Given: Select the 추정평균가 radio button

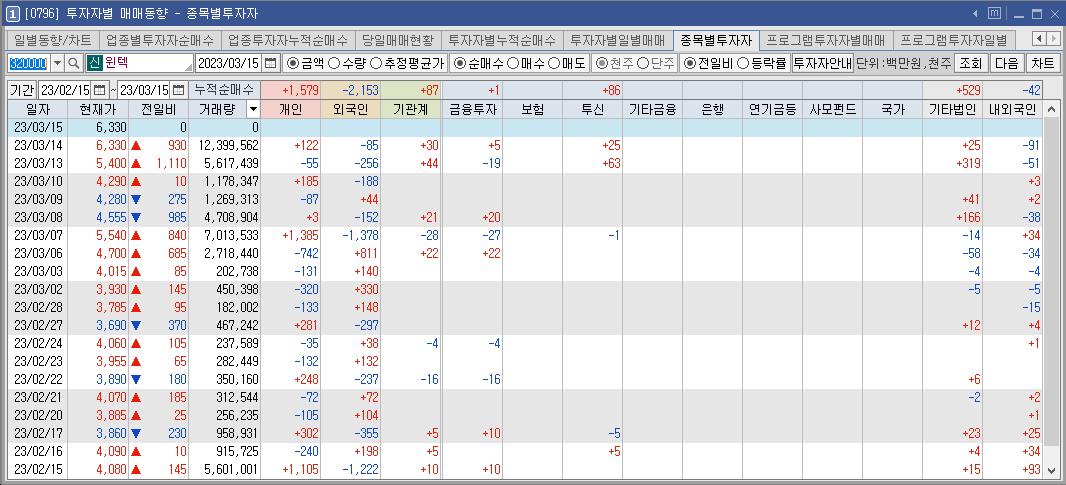Looking at the screenshot, I should [375, 63].
